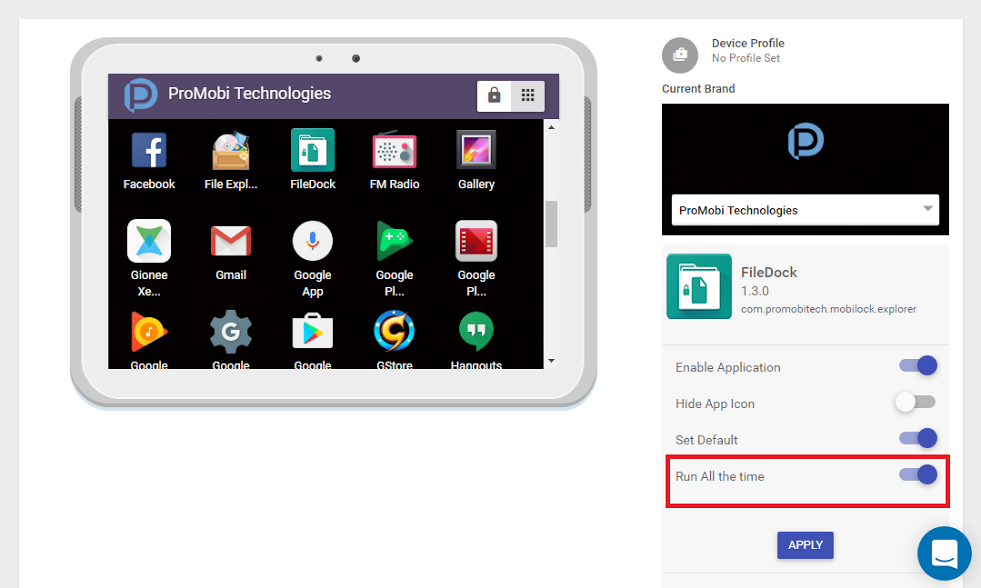Open the Facebook app icon

click(149, 150)
